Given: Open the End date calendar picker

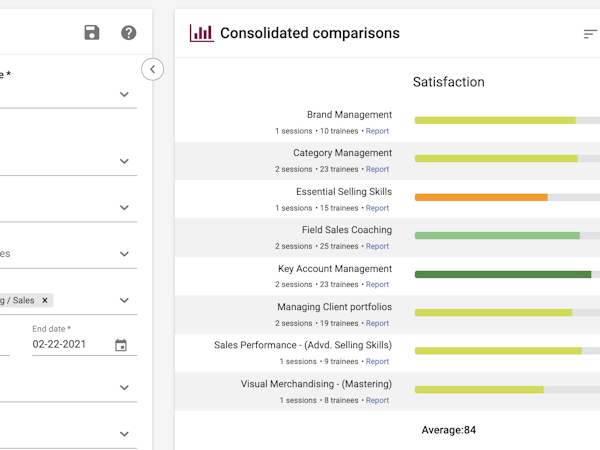Looking at the screenshot, I should (x=121, y=345).
